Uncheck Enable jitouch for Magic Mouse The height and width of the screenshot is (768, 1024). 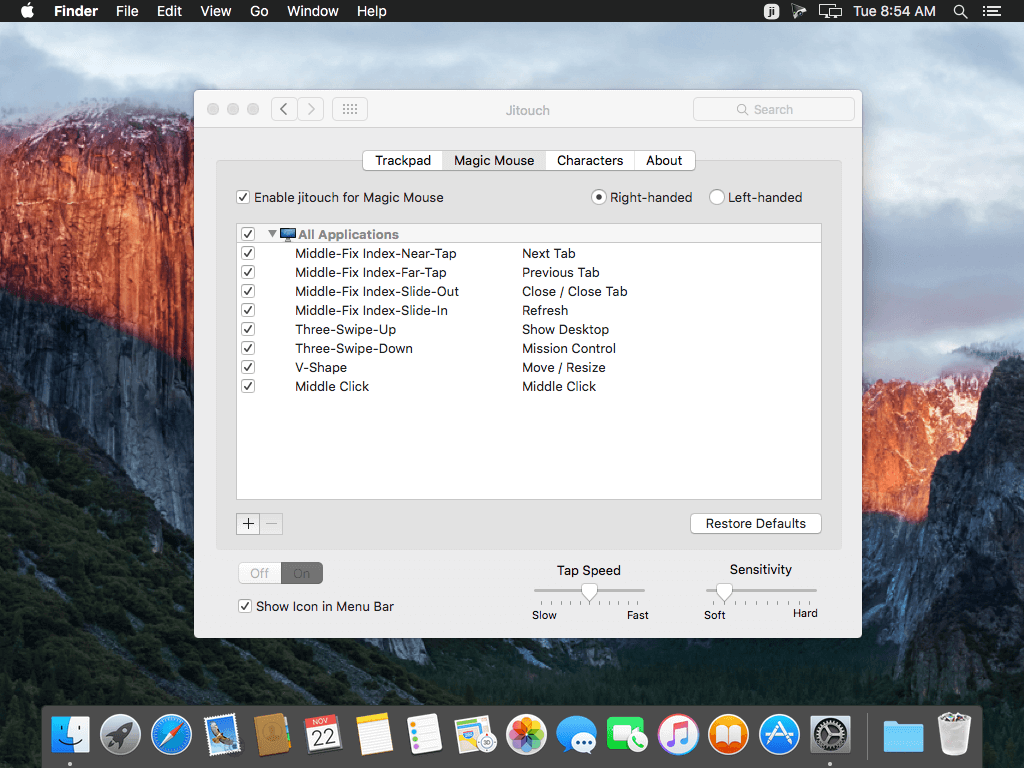click(243, 197)
